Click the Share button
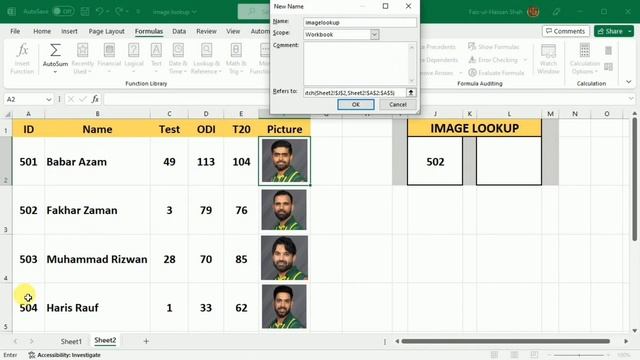640x360 pixels. coord(610,31)
